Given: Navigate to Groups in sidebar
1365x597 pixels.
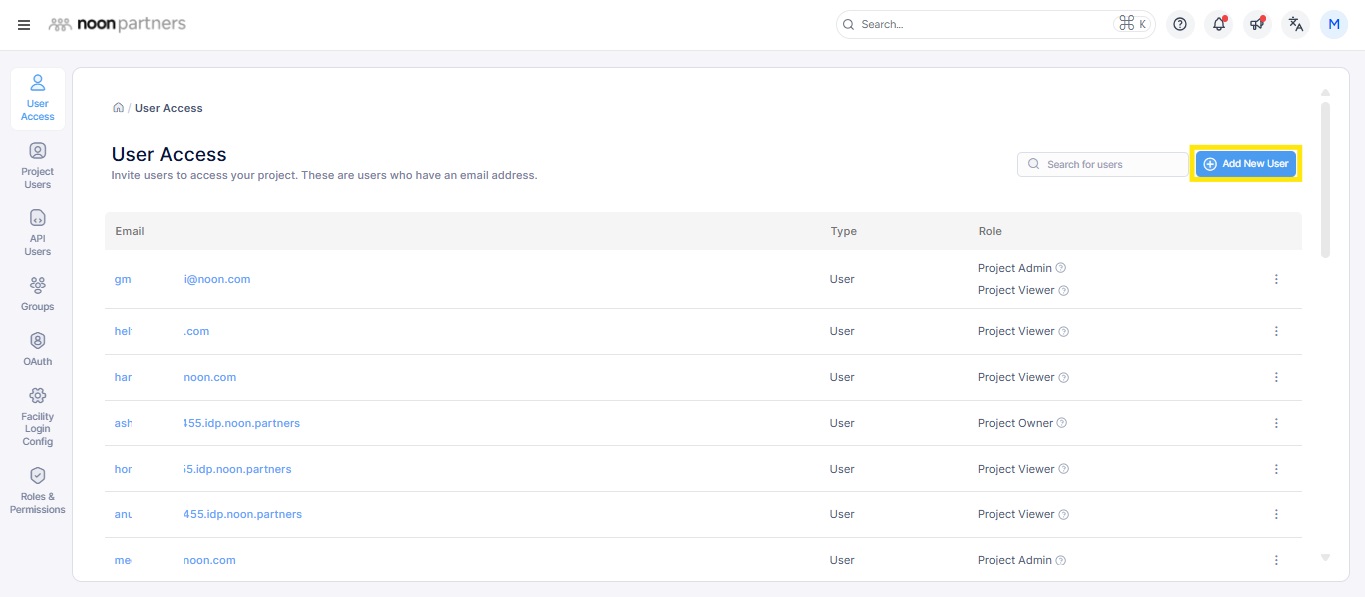Looking at the screenshot, I should coord(38,294).
